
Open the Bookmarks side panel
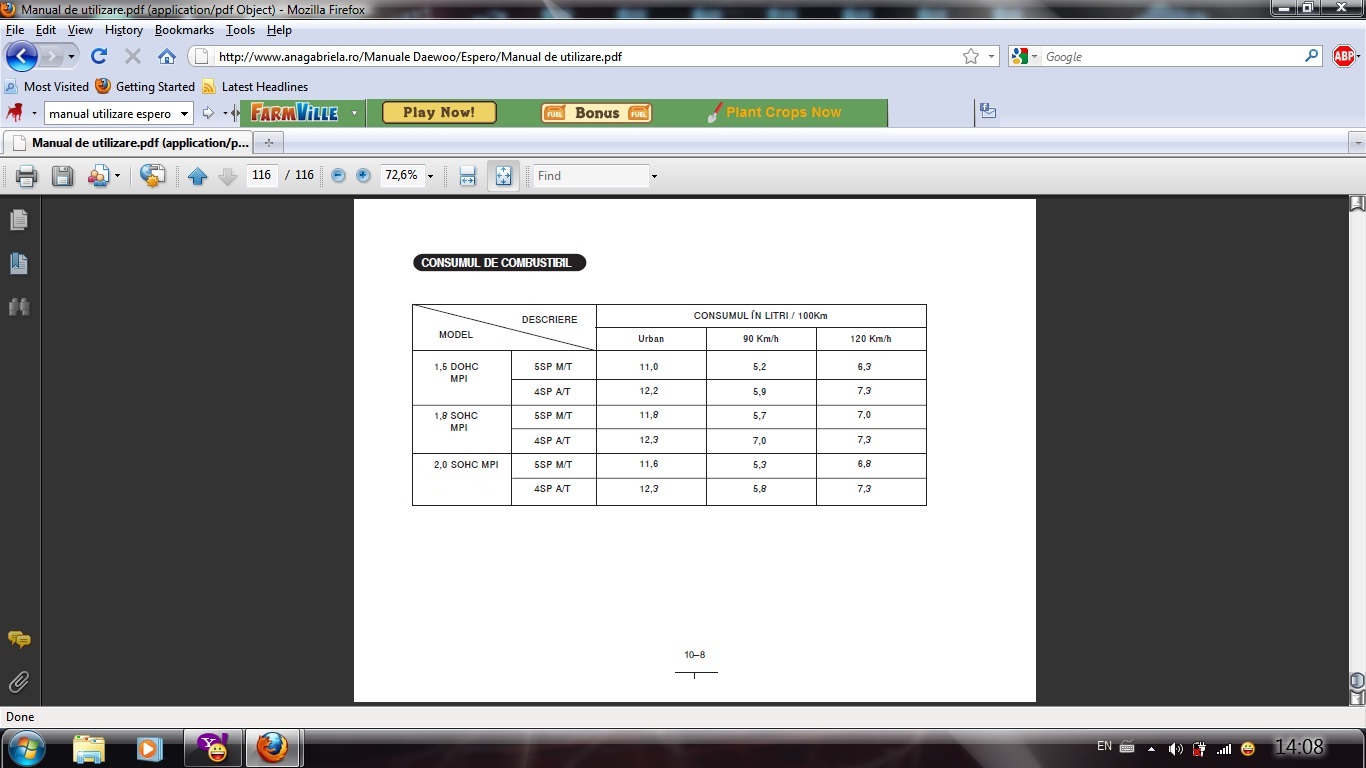19,264
